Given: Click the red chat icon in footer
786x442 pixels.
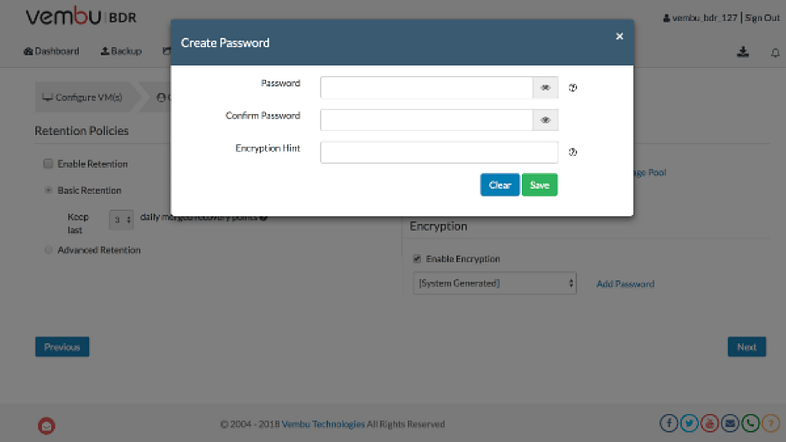Looking at the screenshot, I should point(46,425).
